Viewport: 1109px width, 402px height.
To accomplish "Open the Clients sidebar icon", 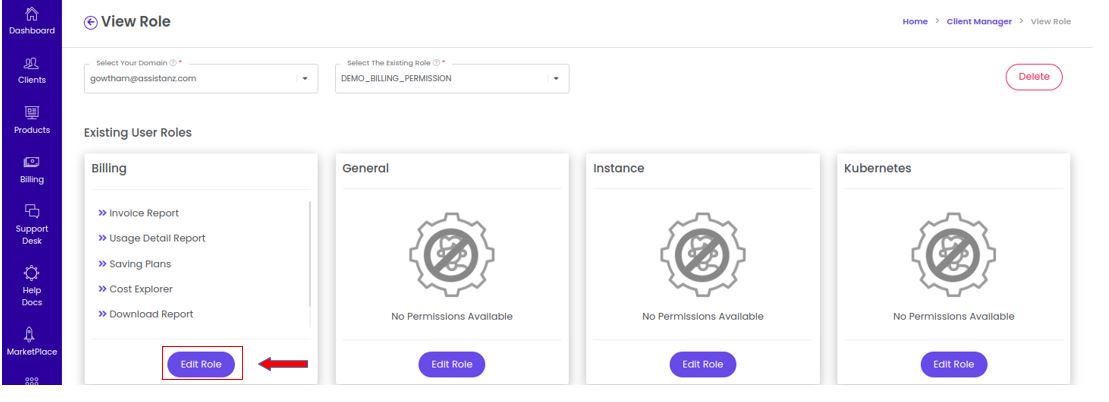I will pos(32,63).
